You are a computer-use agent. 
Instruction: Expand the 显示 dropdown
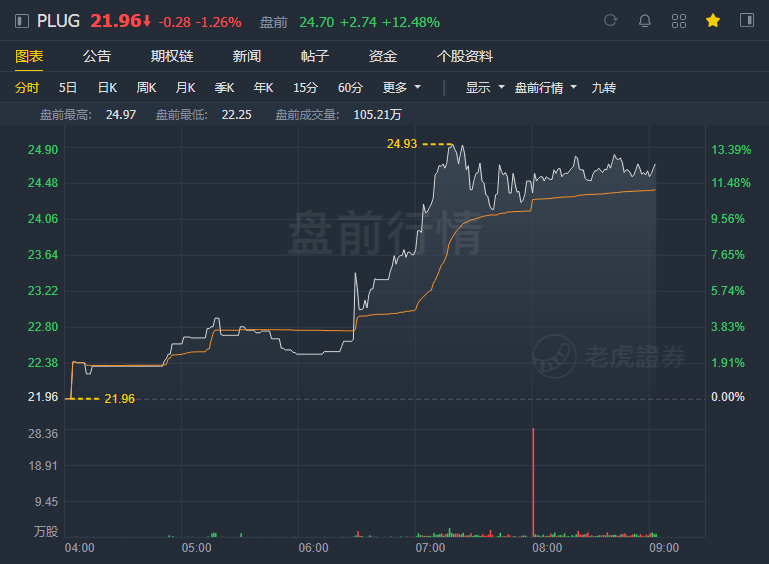click(x=485, y=88)
